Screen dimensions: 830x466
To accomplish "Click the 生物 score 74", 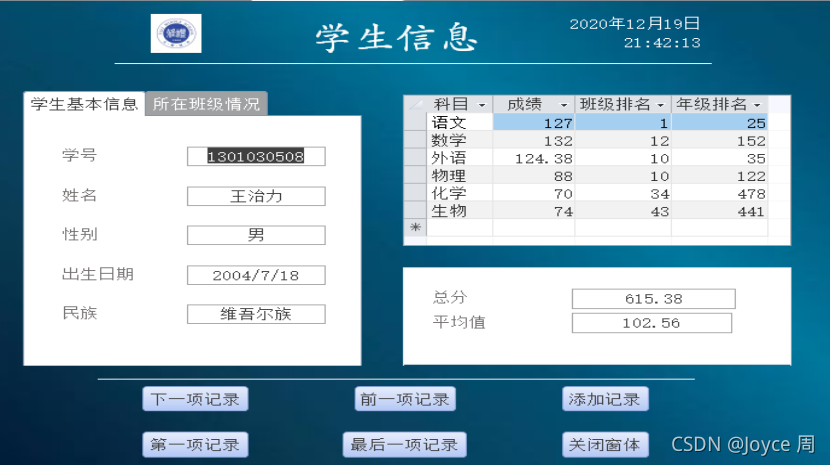I will 534,211.
